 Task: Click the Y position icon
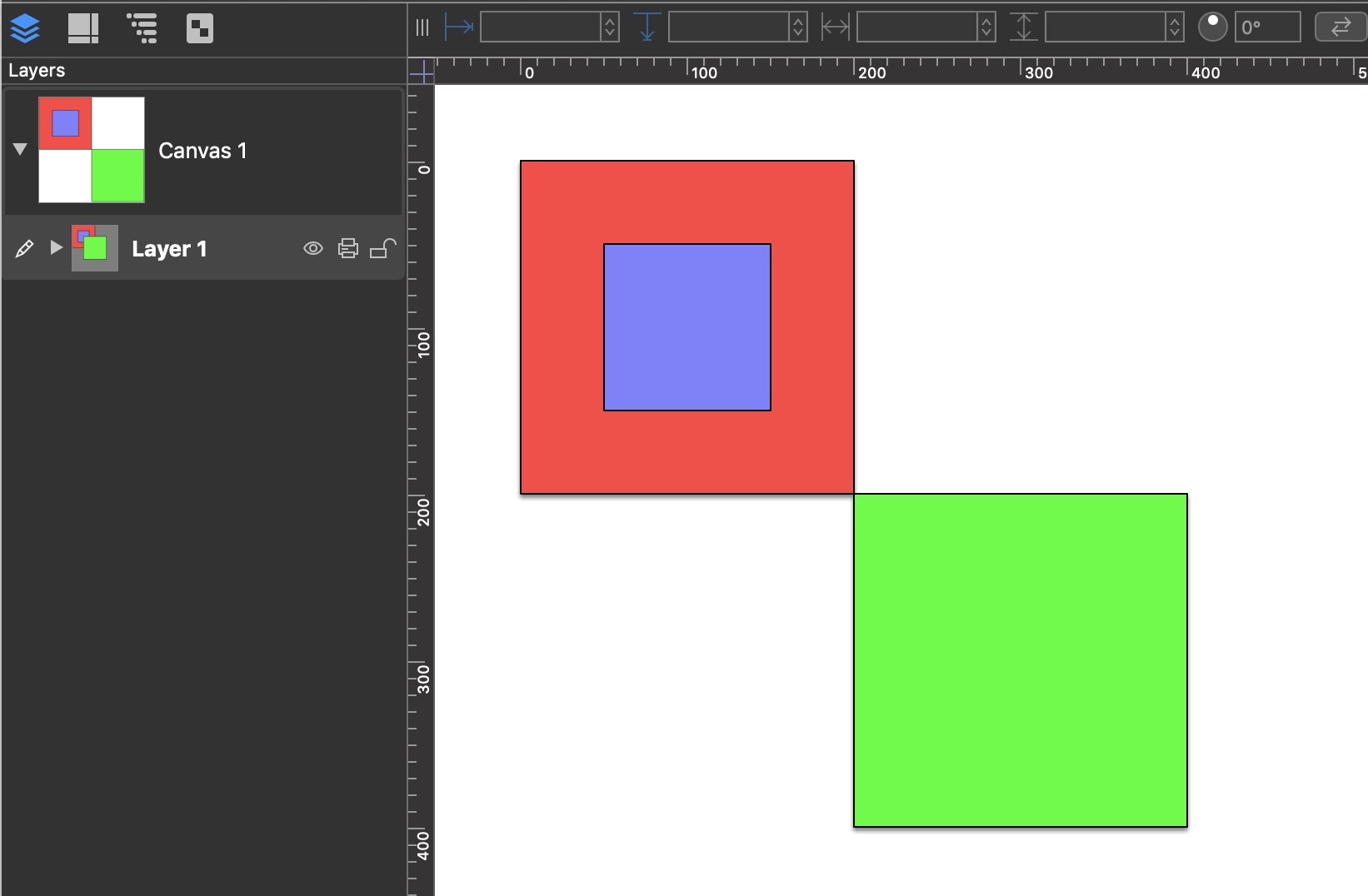tap(647, 27)
